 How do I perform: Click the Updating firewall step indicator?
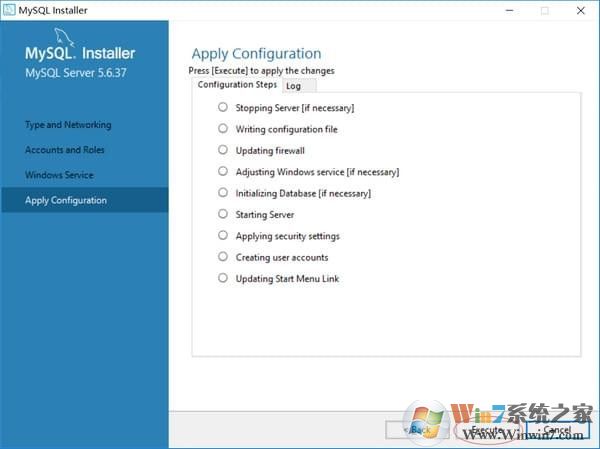click(223, 150)
